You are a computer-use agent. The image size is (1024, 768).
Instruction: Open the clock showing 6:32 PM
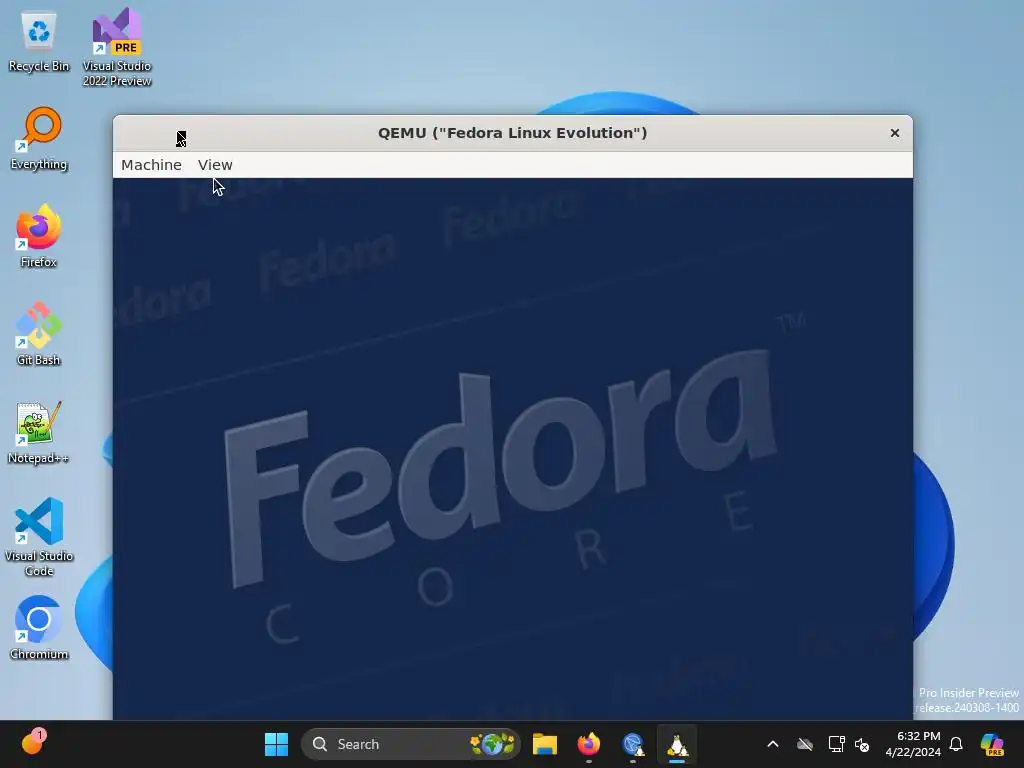tap(913, 744)
